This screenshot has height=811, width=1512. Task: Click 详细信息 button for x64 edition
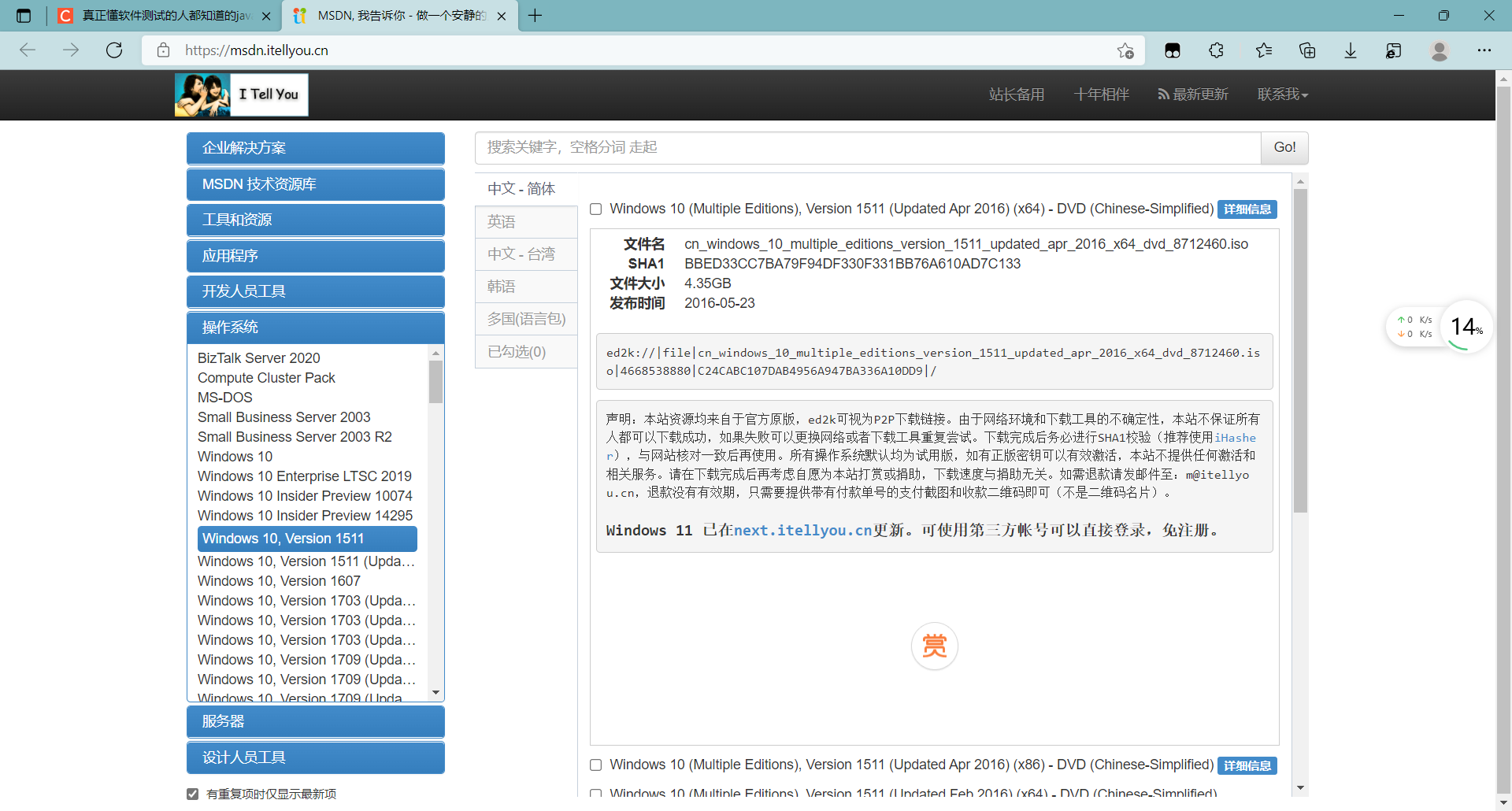pyautogui.click(x=1247, y=209)
